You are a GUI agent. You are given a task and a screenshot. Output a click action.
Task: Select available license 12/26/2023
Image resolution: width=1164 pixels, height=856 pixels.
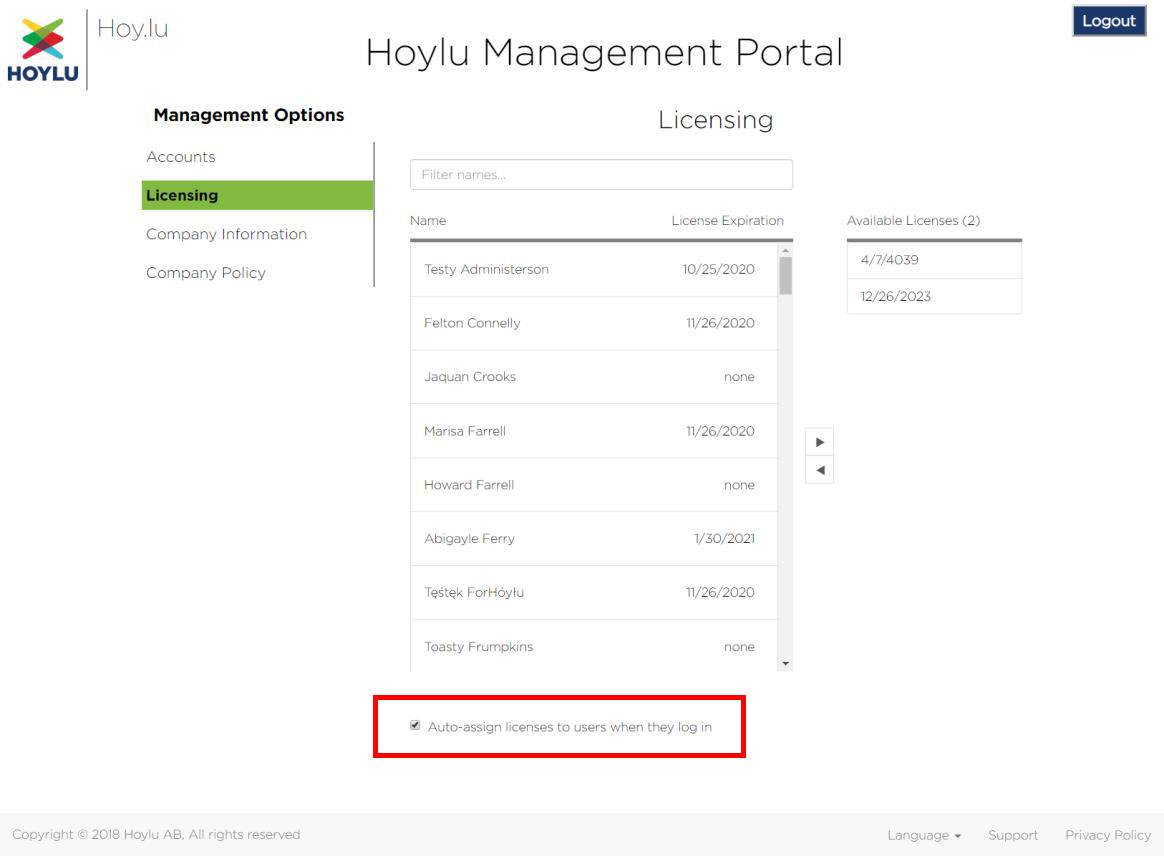click(x=934, y=296)
